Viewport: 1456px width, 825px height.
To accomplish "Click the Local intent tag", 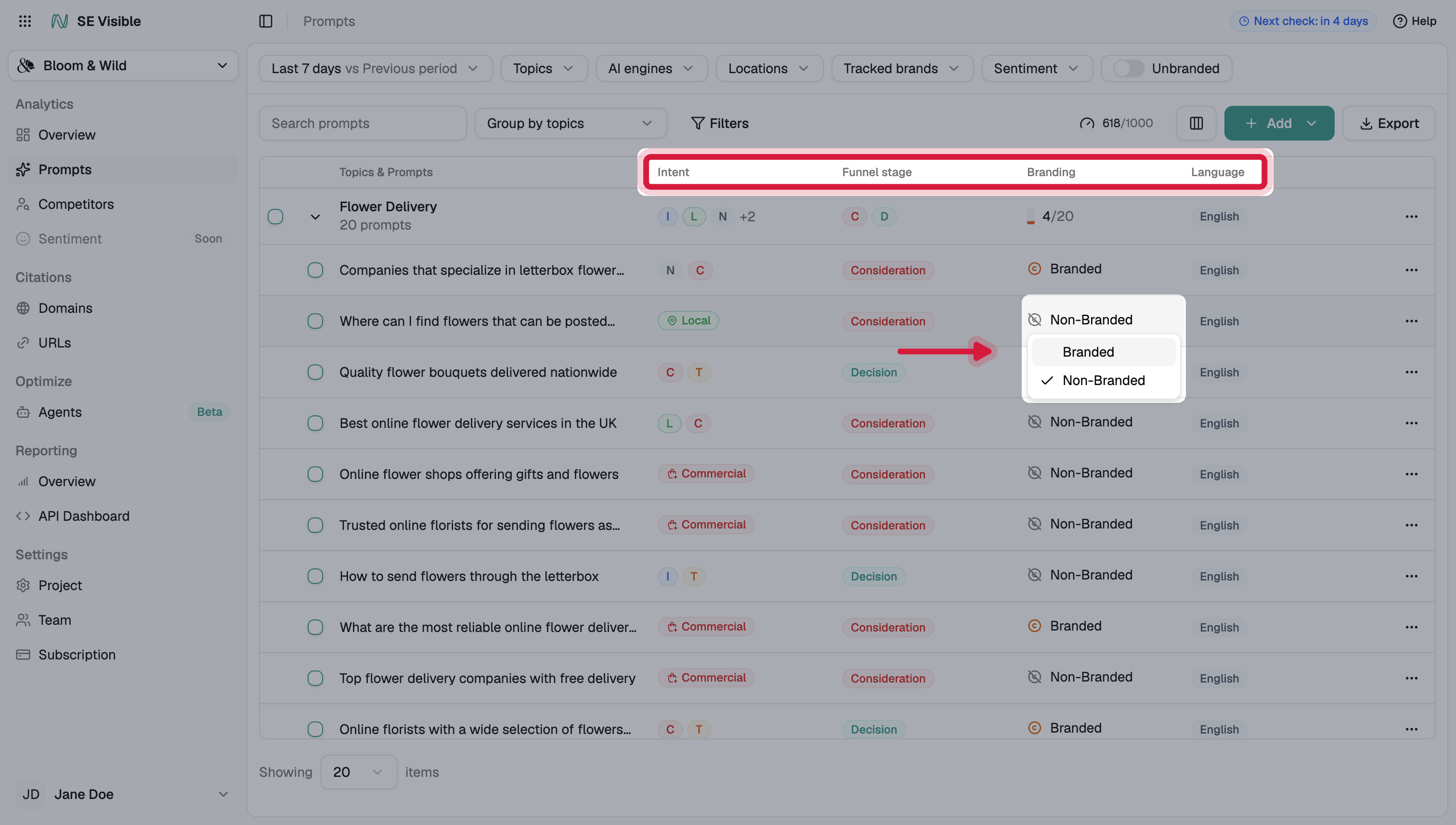I will pos(688,321).
